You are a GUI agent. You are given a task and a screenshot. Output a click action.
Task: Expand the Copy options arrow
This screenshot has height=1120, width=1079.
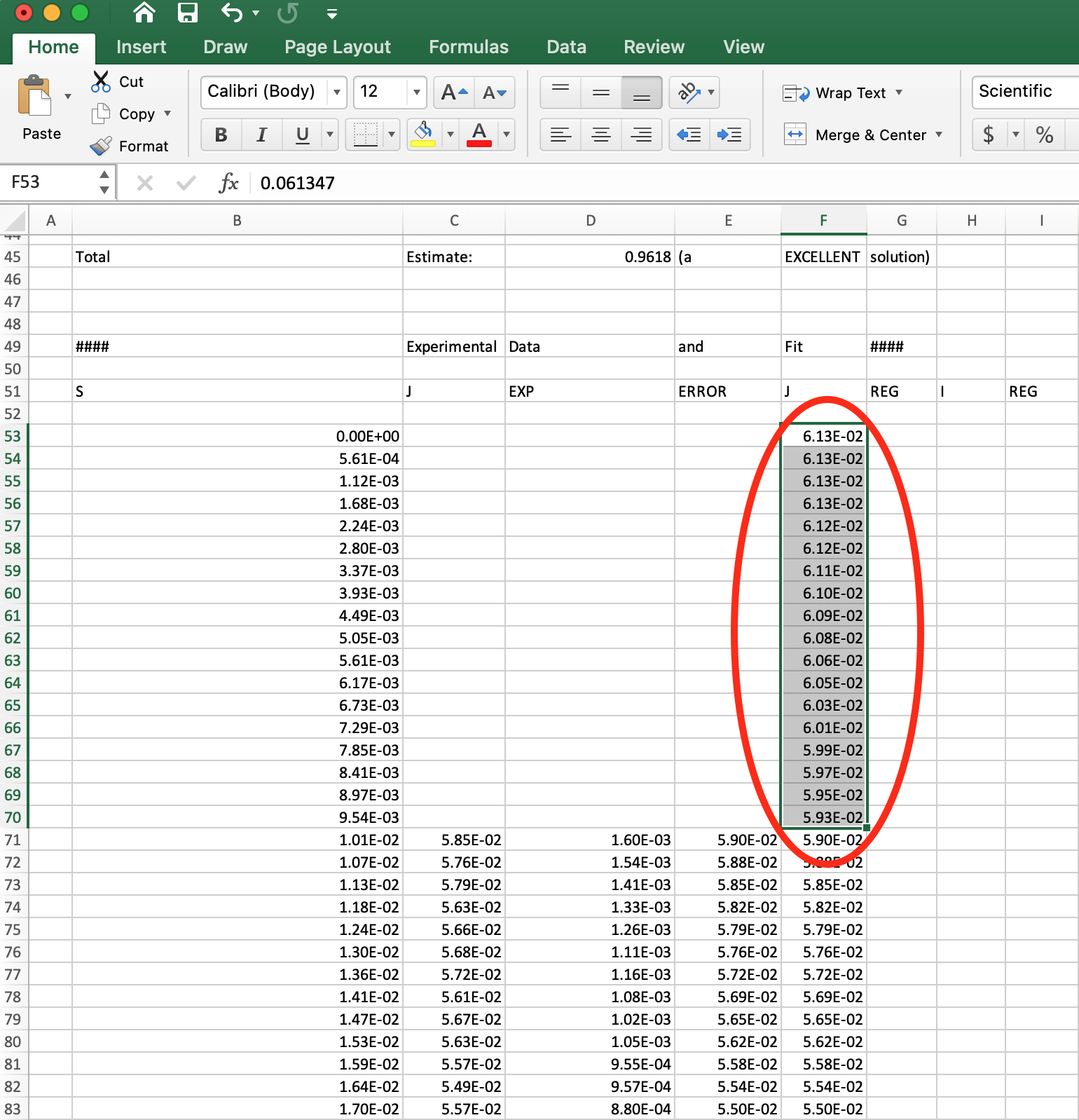coord(167,114)
